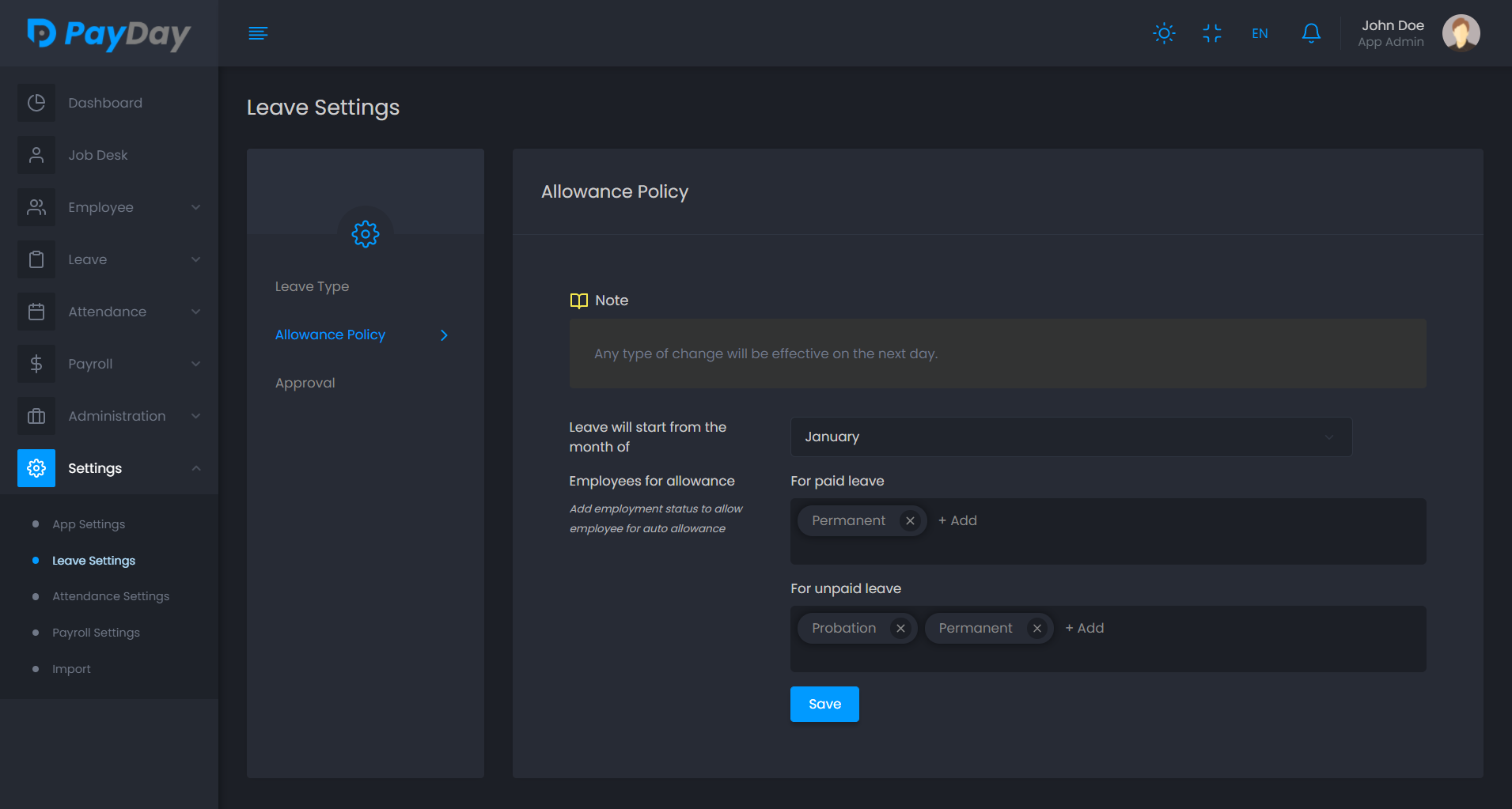Switch to the Approval tab
The width and height of the screenshot is (1512, 809).
(305, 383)
